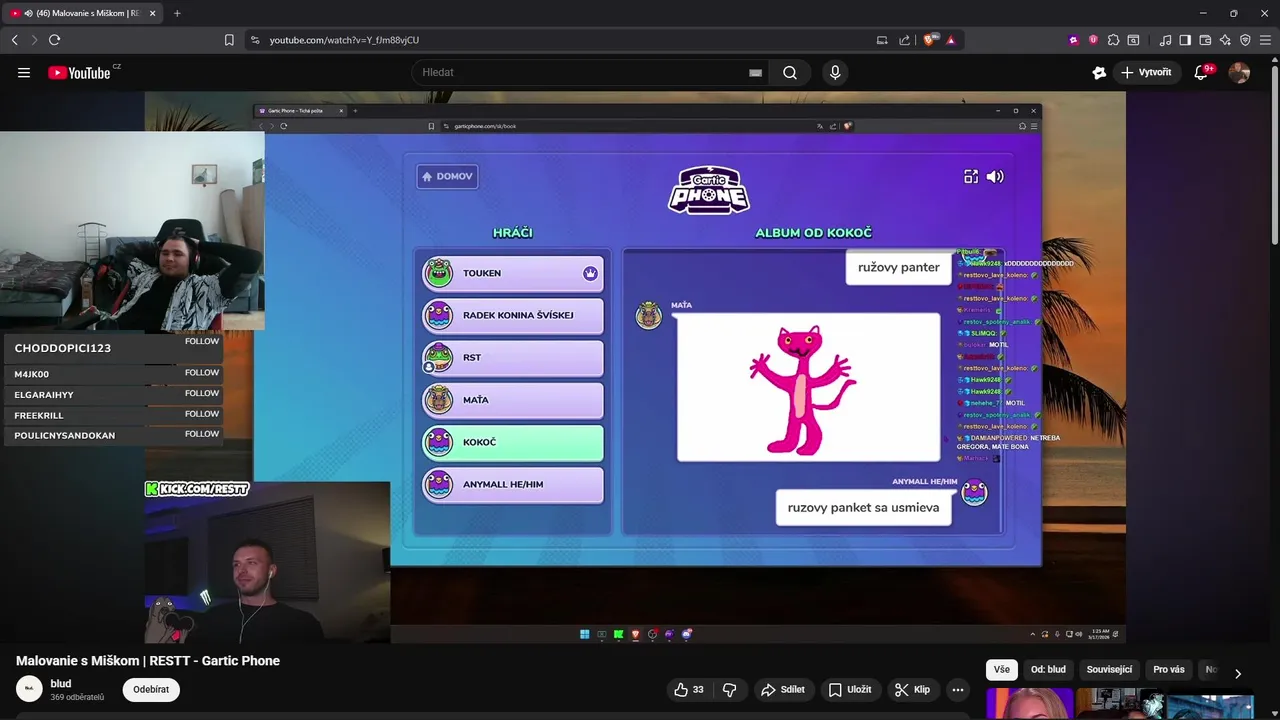Viewport: 1280px width, 720px height.
Task: Click the Sdílet share button
Action: coord(783,689)
